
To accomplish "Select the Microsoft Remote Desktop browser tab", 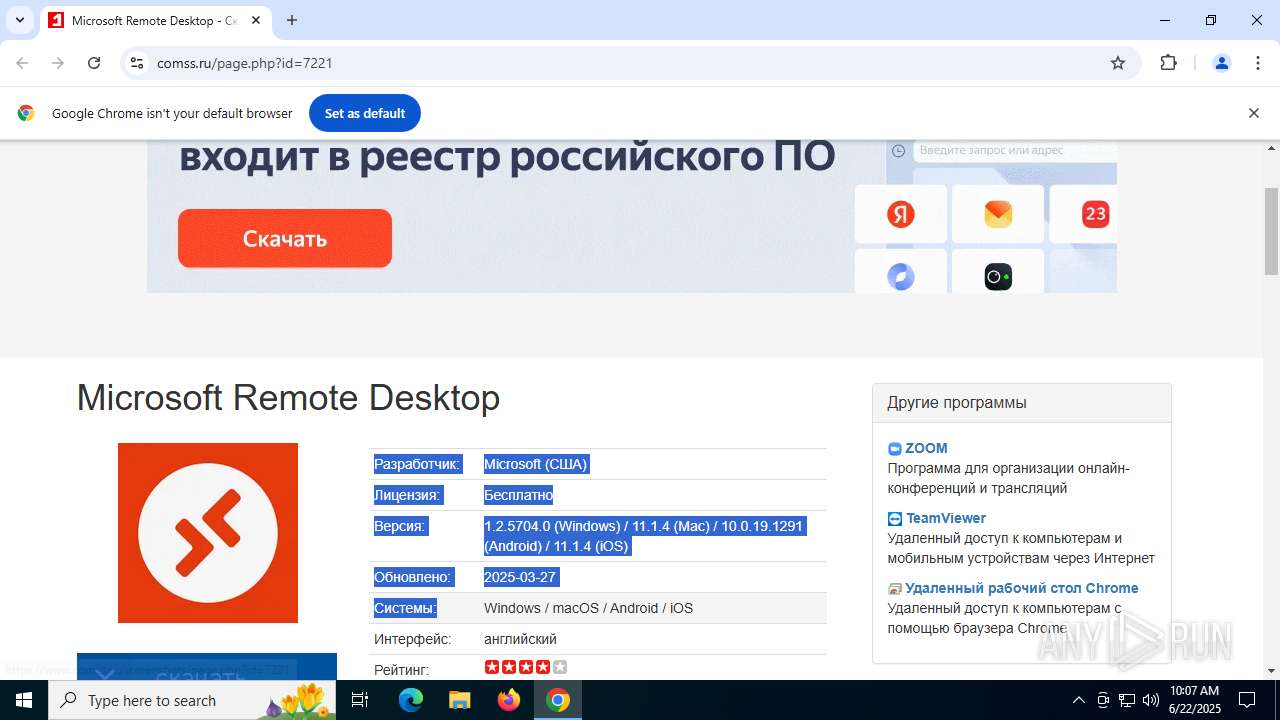I will (x=154, y=20).
